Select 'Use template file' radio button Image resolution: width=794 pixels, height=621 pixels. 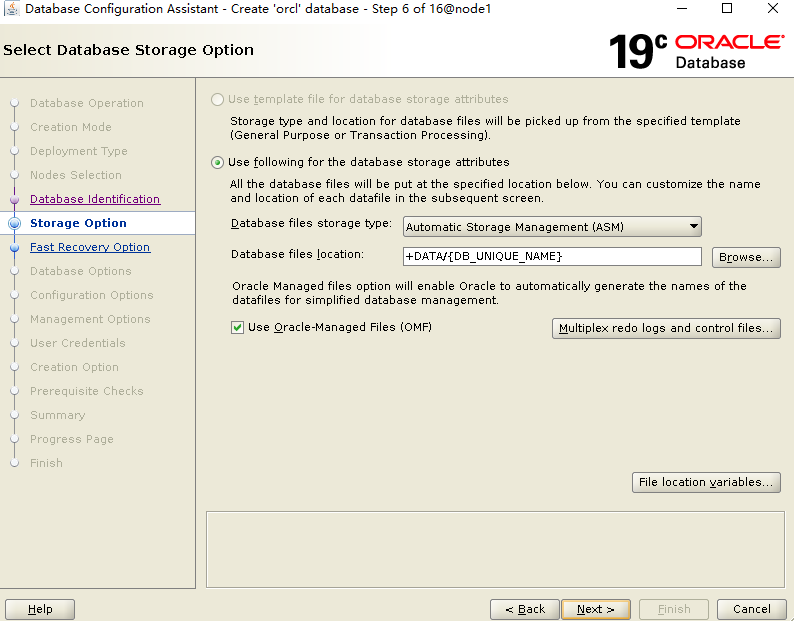[217, 99]
